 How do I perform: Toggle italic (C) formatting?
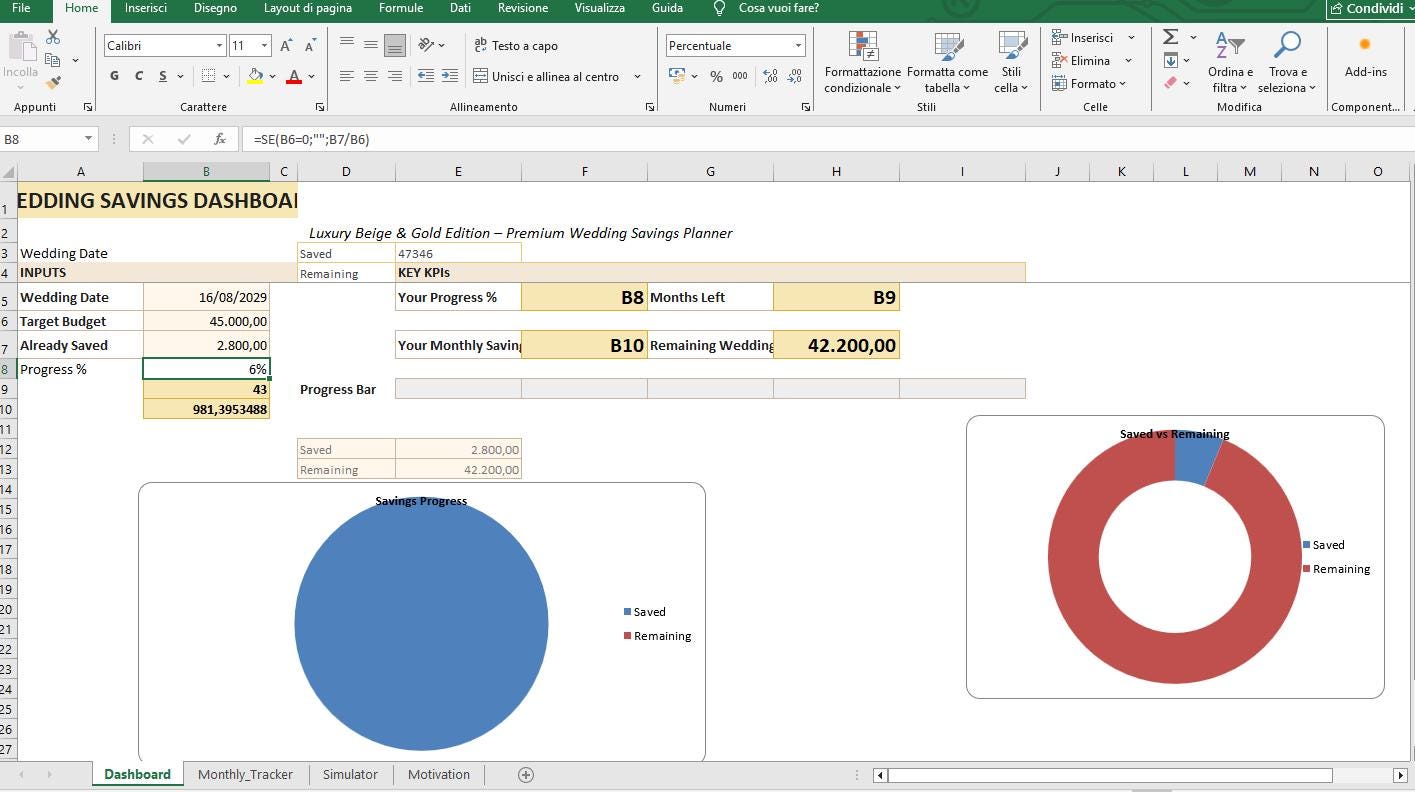click(x=138, y=76)
